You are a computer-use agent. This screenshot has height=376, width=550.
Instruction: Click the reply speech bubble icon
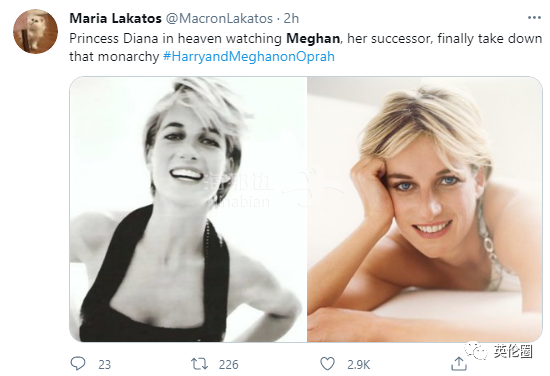[x=78, y=363]
